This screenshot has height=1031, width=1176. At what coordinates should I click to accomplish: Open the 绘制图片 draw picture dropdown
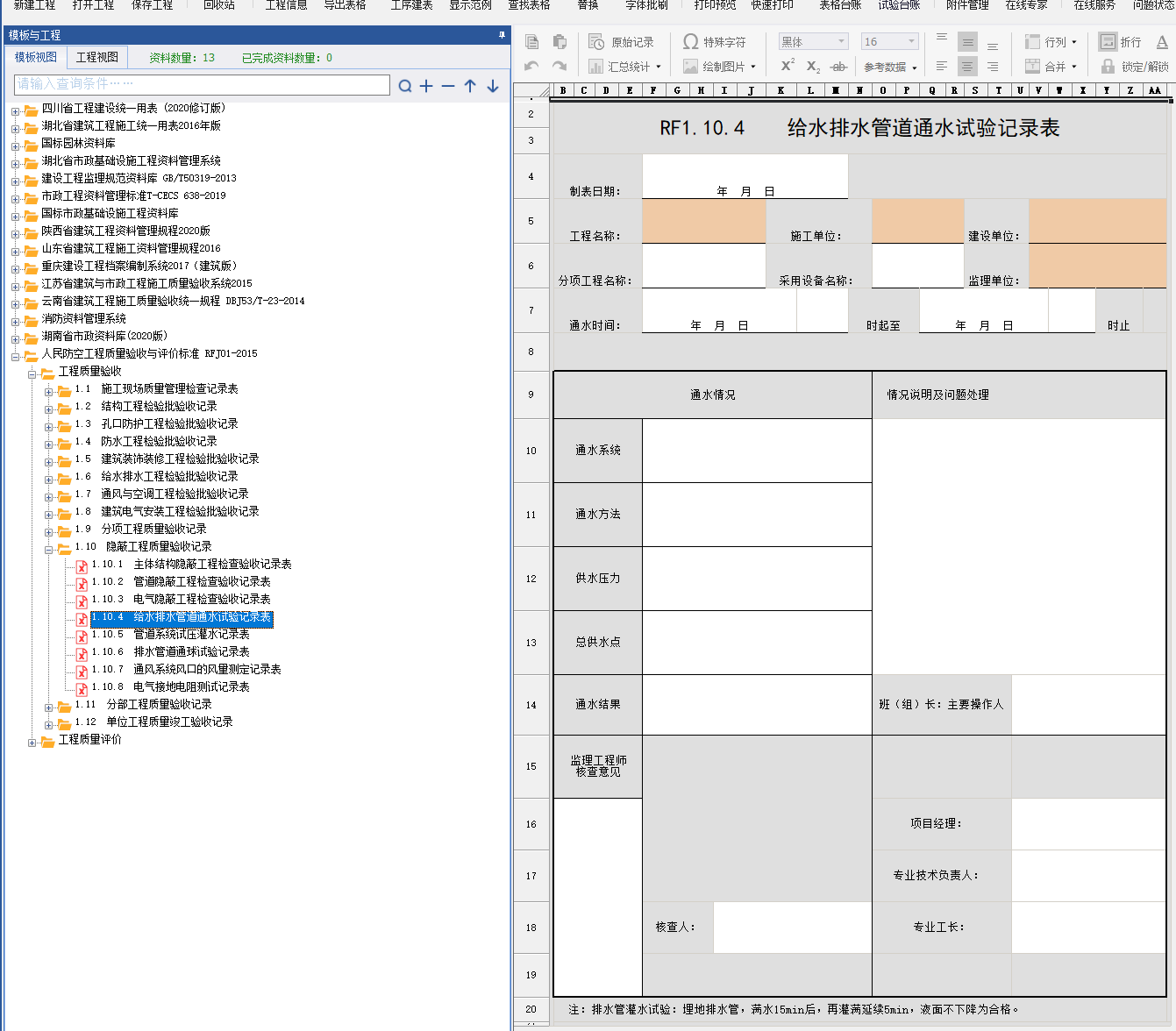pyautogui.click(x=719, y=66)
